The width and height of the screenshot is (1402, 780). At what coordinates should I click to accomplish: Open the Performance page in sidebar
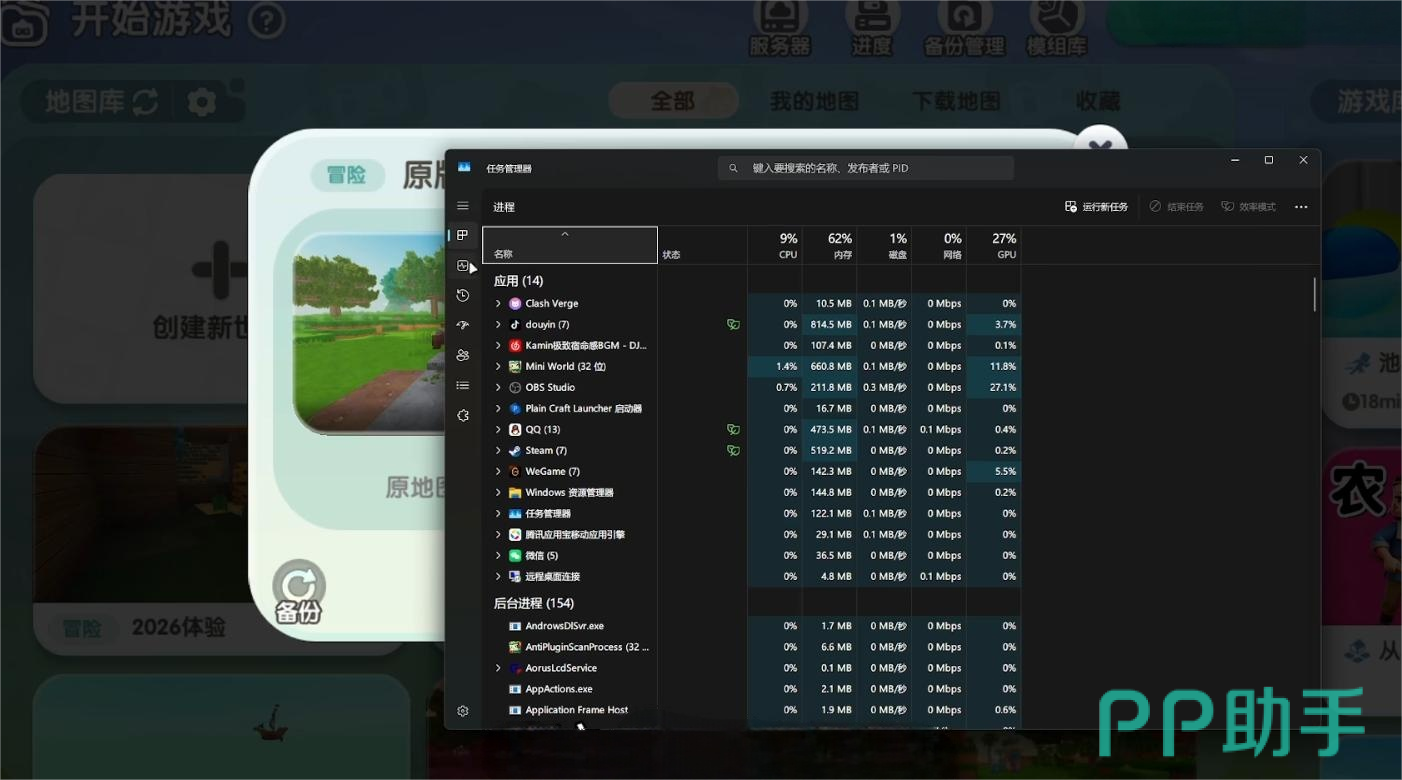click(x=463, y=266)
